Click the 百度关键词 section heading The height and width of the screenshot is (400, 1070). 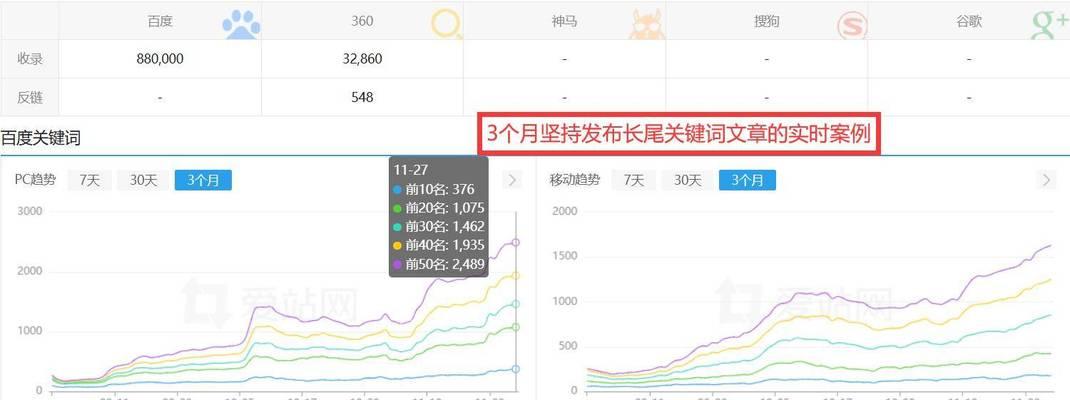(x=41, y=138)
